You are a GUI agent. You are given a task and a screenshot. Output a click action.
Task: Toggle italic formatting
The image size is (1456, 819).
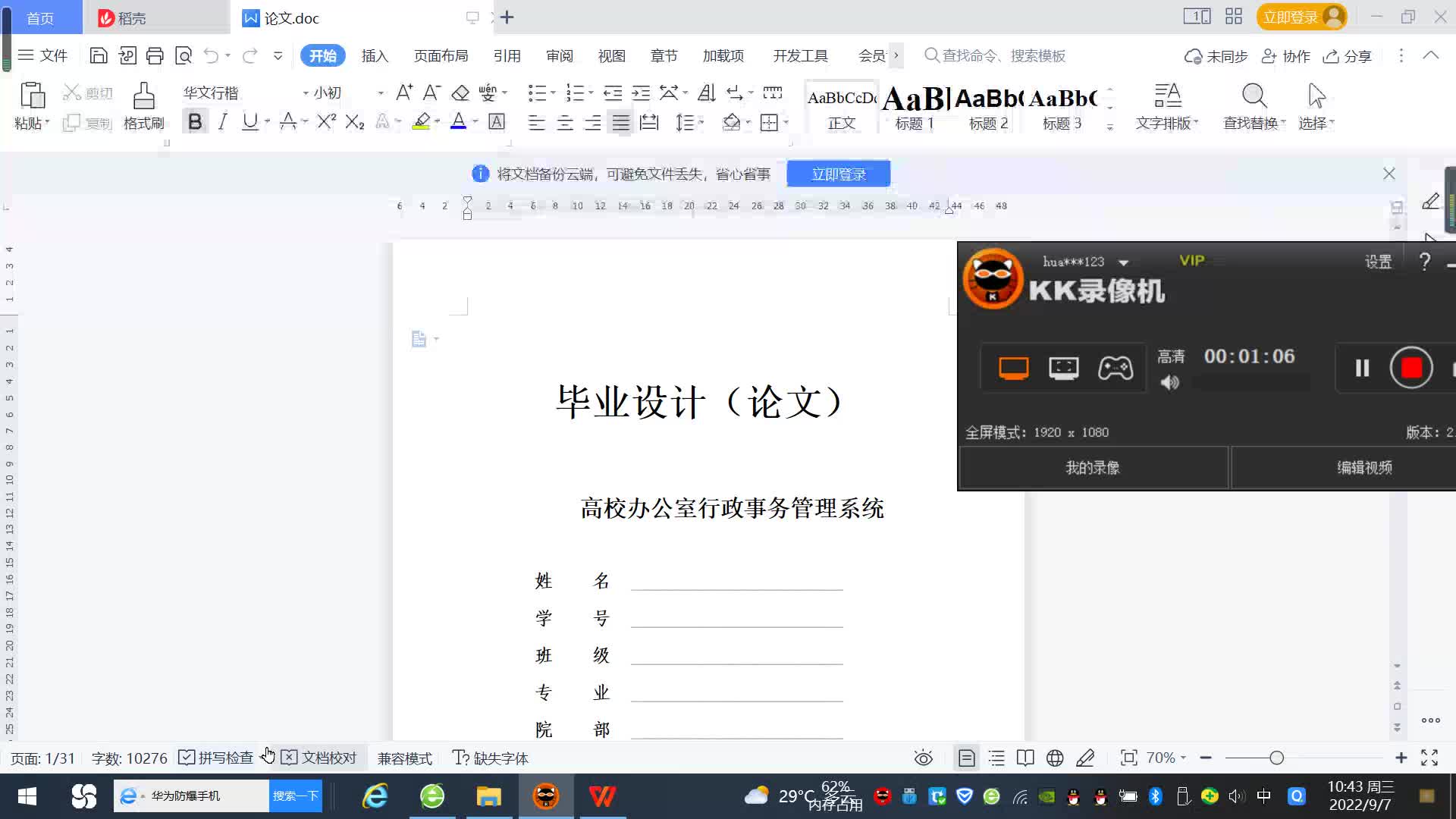222,121
